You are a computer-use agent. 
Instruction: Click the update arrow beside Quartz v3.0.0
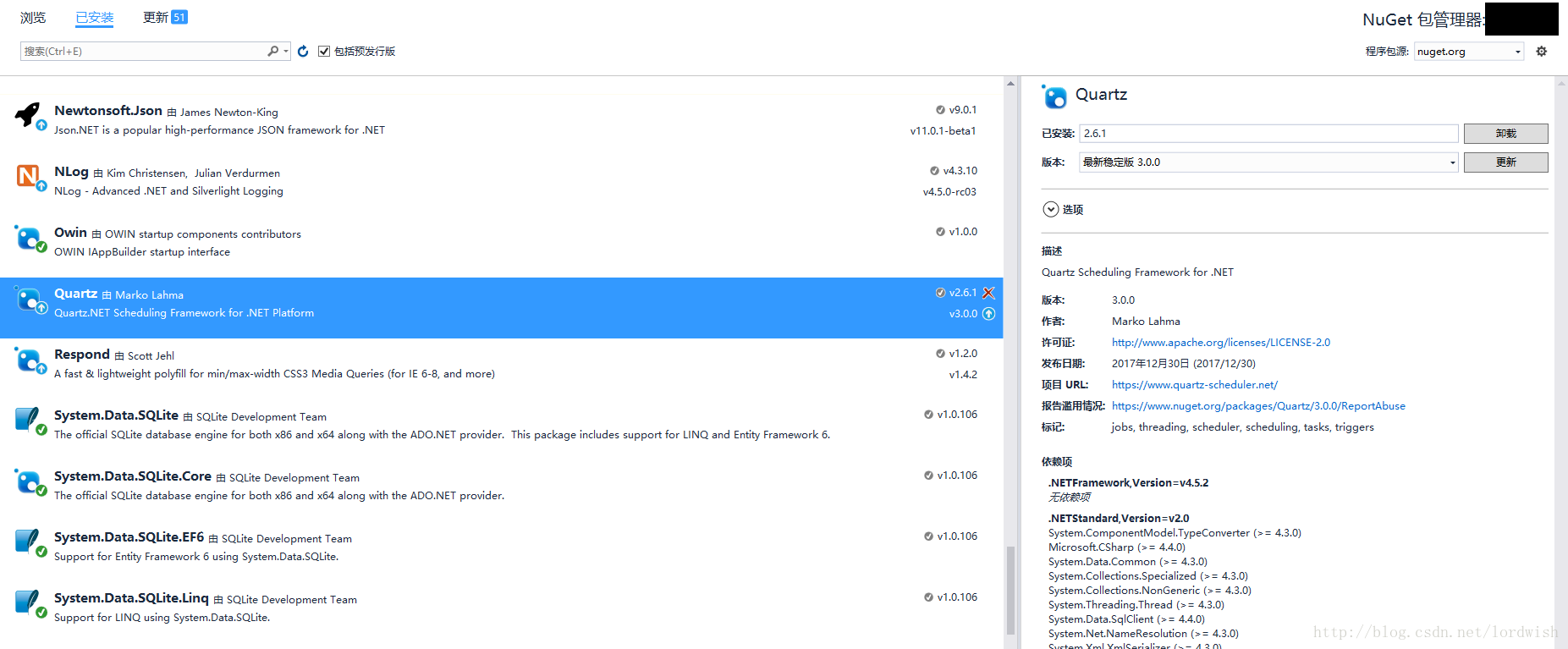pyautogui.click(x=988, y=314)
